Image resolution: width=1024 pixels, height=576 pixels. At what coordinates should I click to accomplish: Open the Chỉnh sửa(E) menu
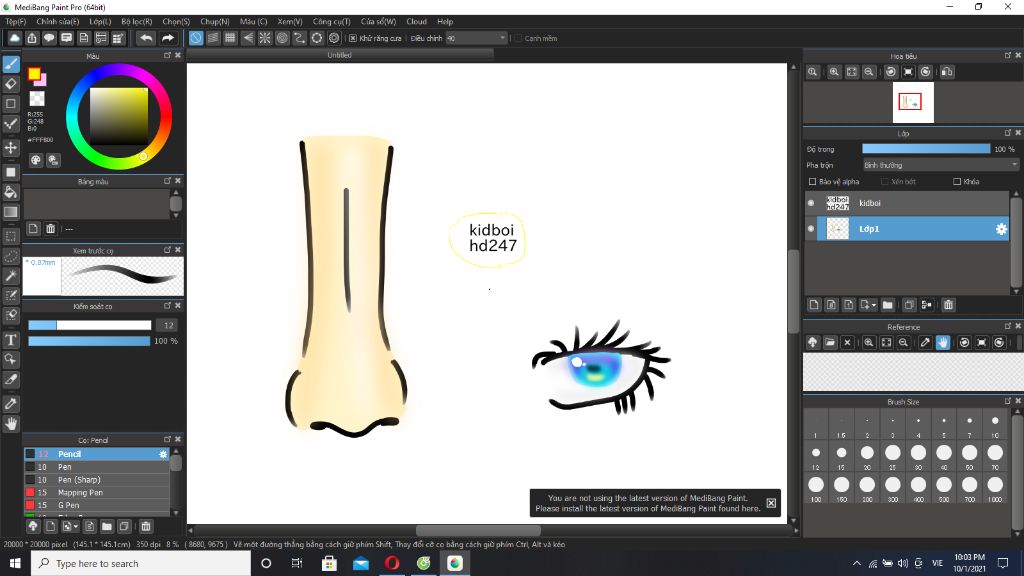pos(57,22)
